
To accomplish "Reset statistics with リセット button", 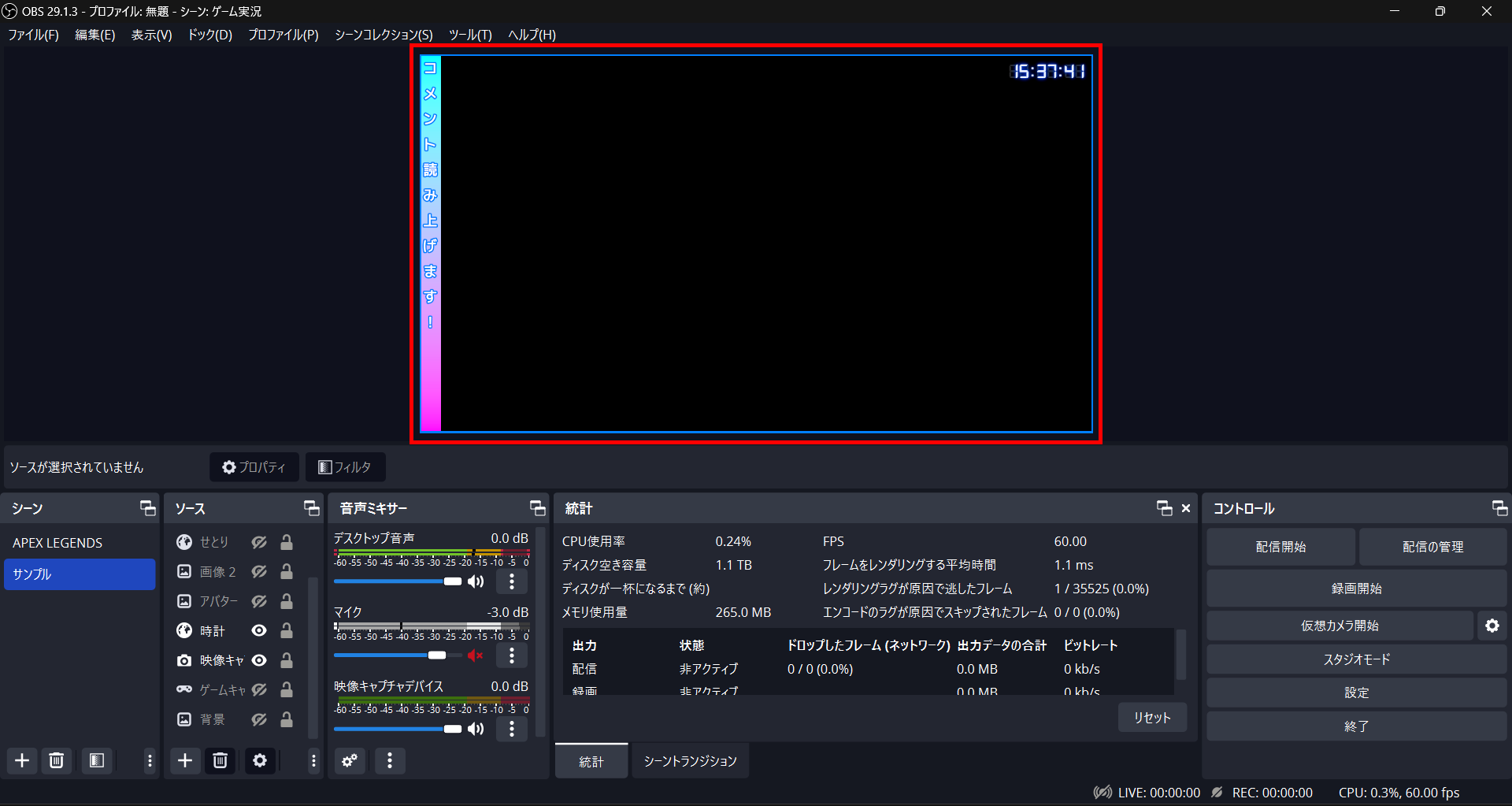I will pyautogui.click(x=1152, y=718).
